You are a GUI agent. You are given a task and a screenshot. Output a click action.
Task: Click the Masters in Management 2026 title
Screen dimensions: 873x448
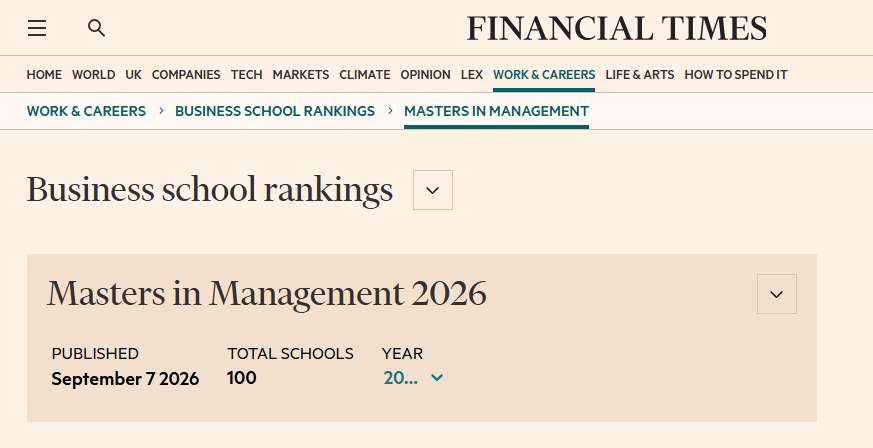267,293
